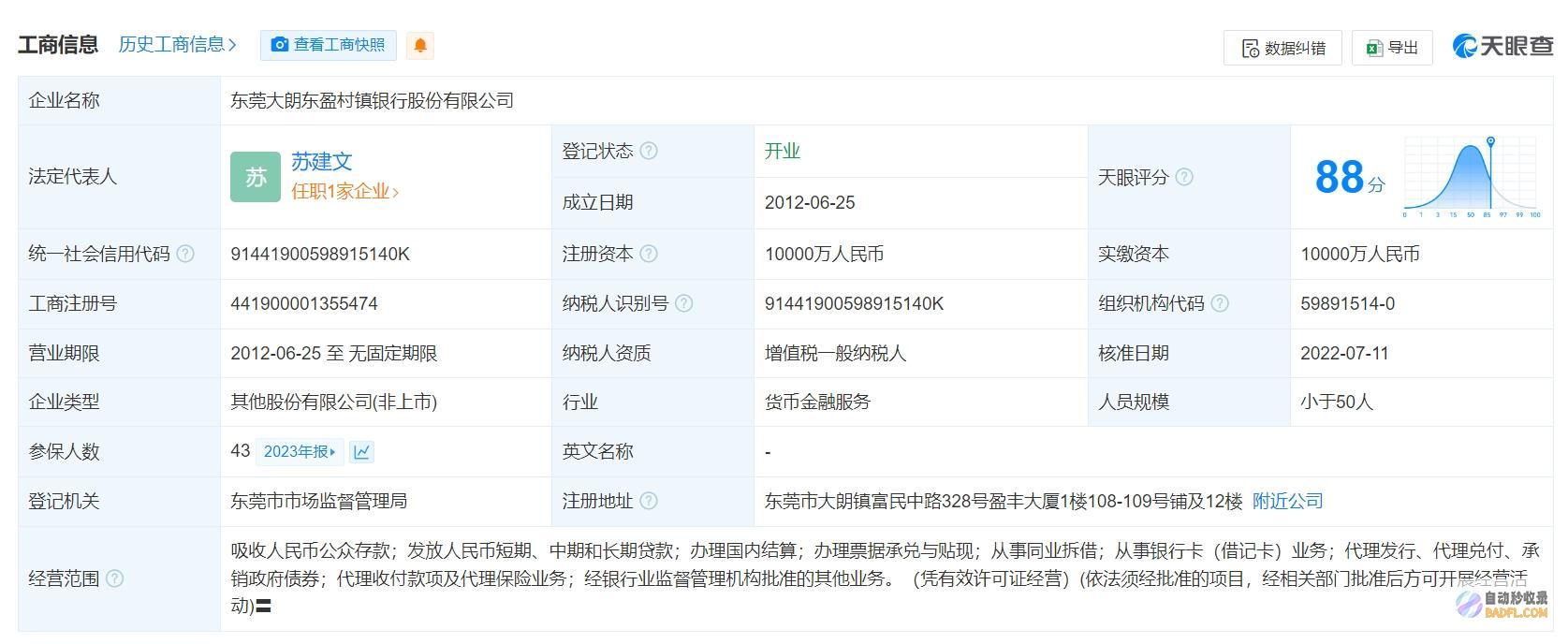1568x644 pixels.
Task: Click help icon next to 纳税人识别号
Action: point(684,303)
